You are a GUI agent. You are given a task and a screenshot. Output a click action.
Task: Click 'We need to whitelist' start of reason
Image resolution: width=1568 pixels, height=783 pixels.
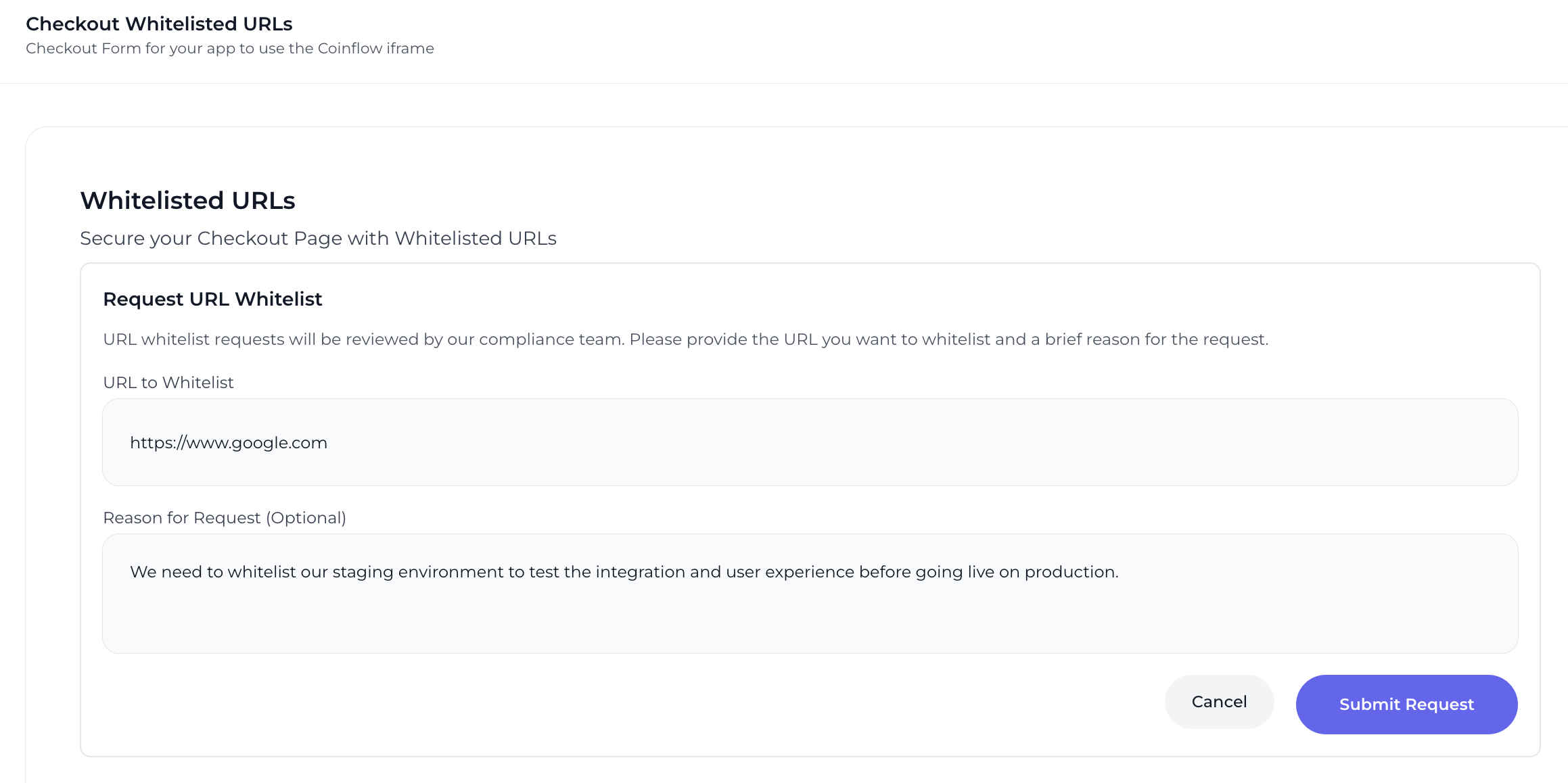coord(213,572)
